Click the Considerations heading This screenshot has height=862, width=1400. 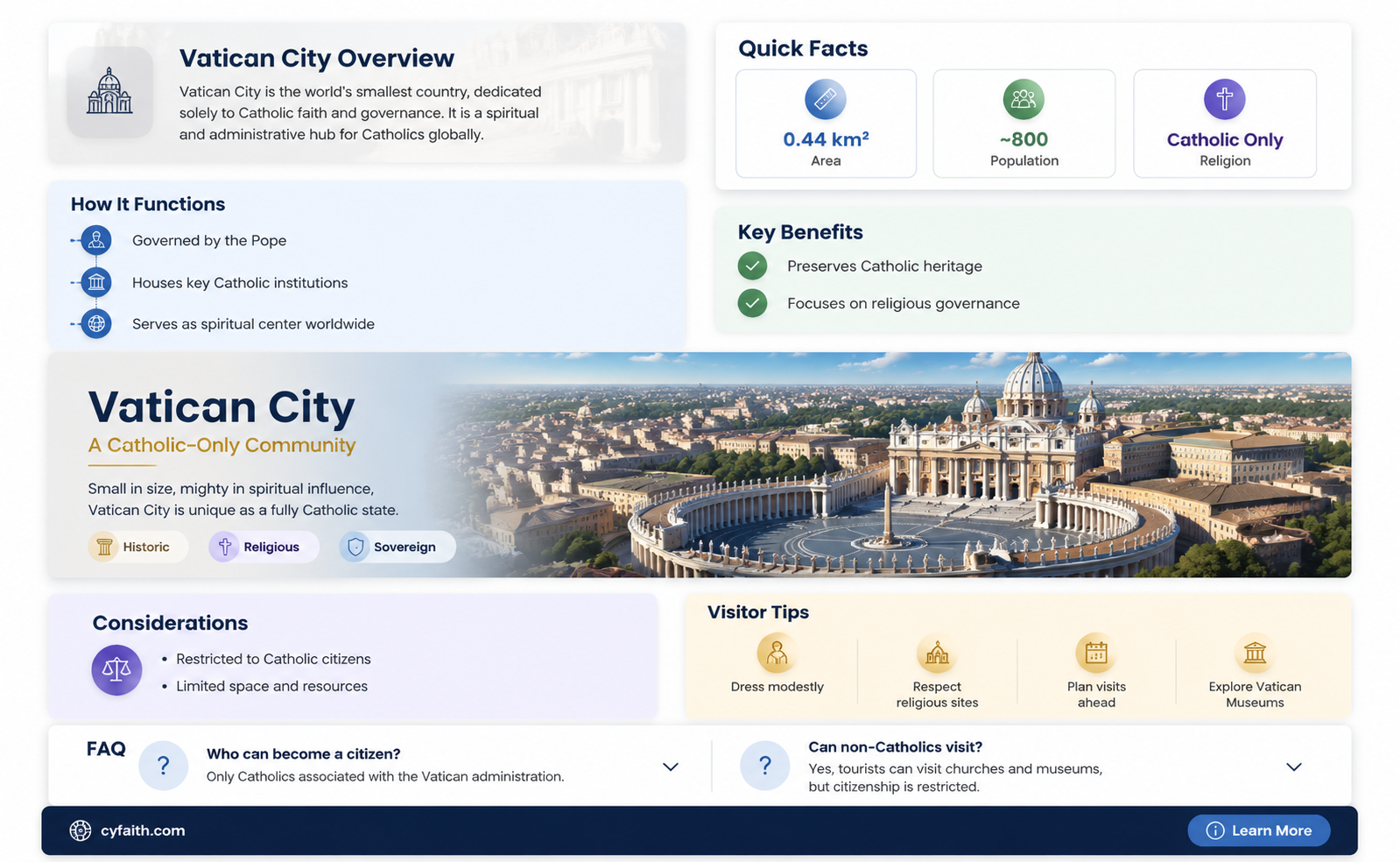pyautogui.click(x=170, y=623)
